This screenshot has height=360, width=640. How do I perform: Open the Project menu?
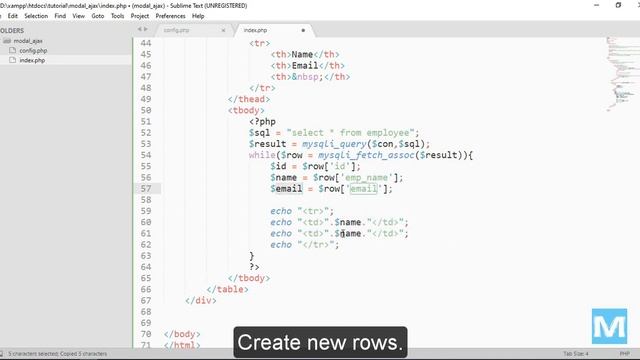click(140, 16)
